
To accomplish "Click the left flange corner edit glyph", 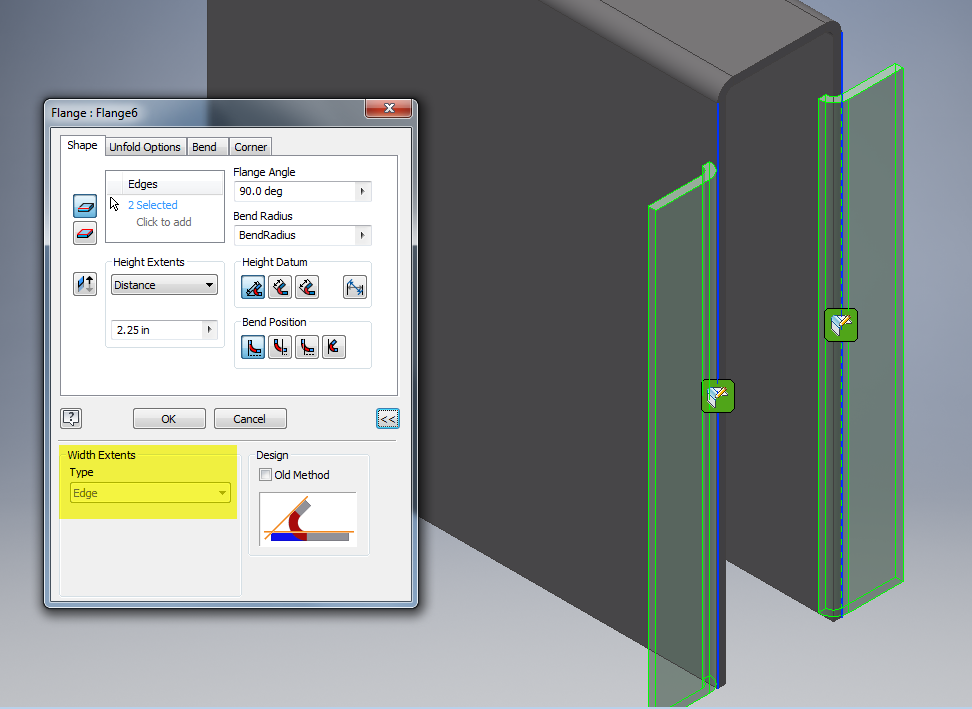I will [x=718, y=396].
